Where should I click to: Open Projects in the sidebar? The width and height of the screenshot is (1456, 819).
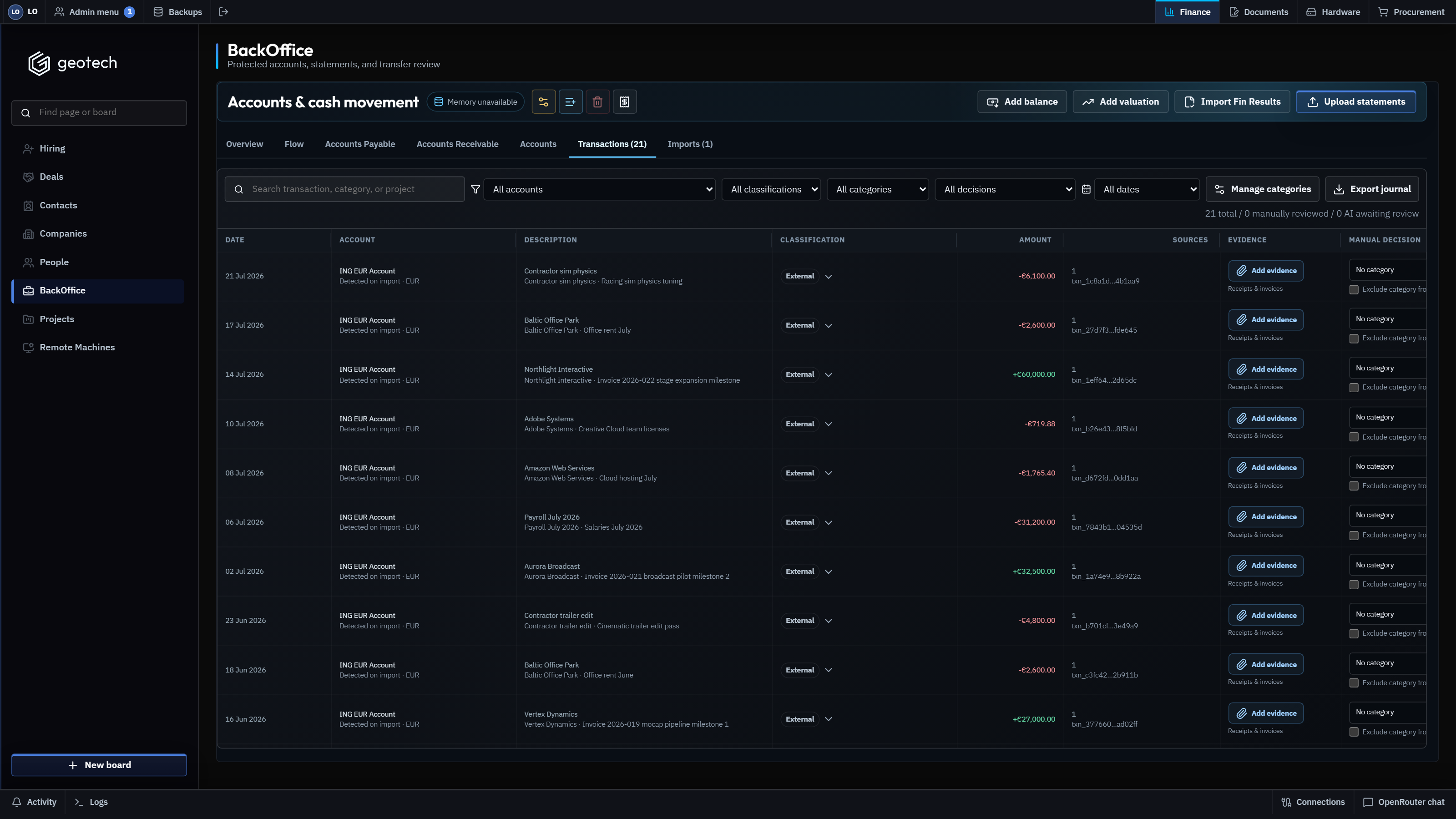pyautogui.click(x=98, y=319)
